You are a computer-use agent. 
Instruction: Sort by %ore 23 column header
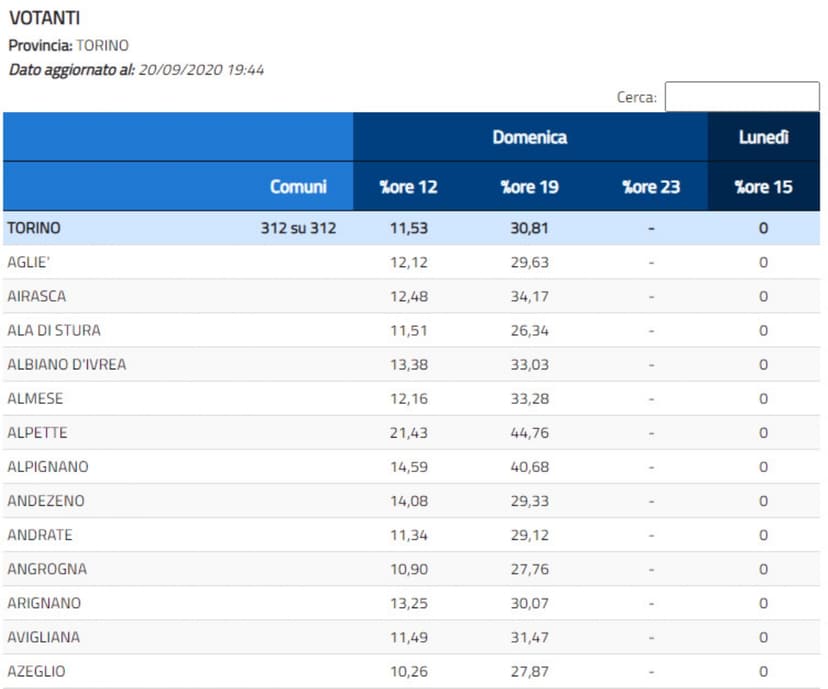pos(650,187)
